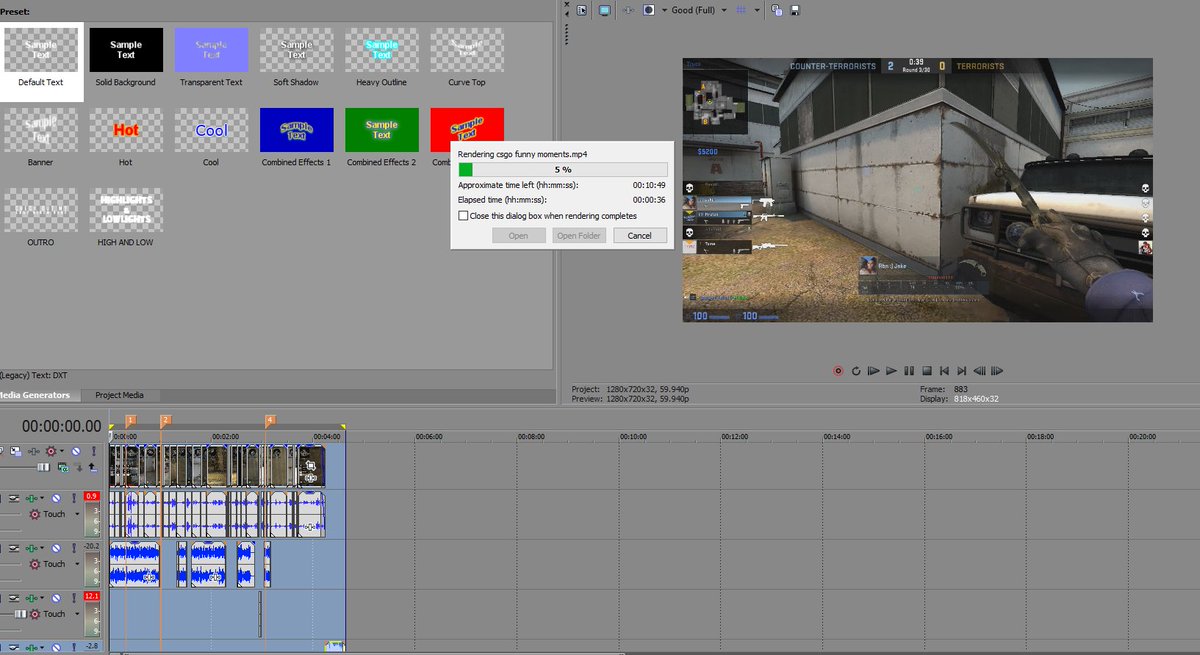Click the Stop button under preview

click(x=927, y=371)
